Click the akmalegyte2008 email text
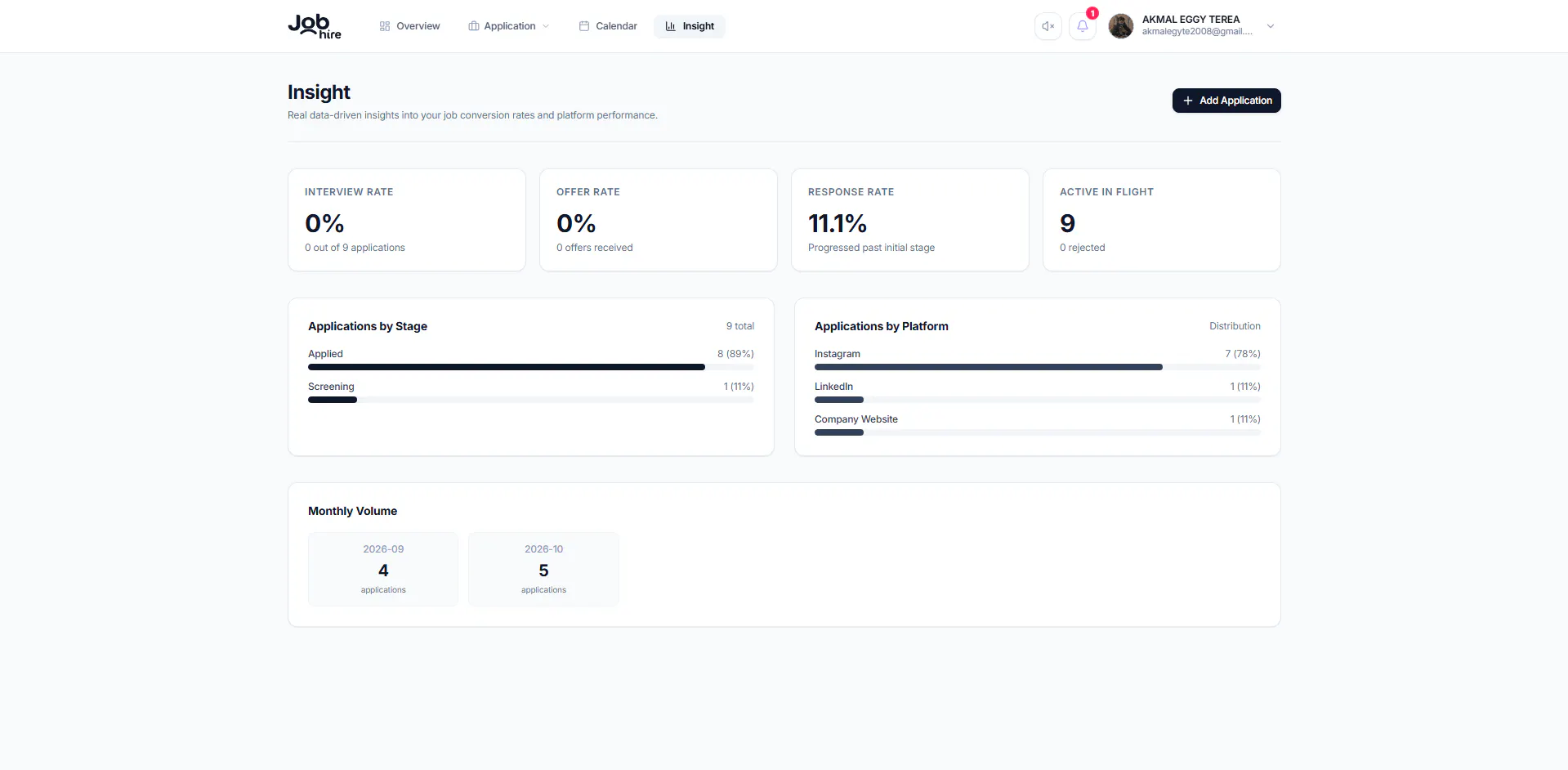 click(1197, 32)
